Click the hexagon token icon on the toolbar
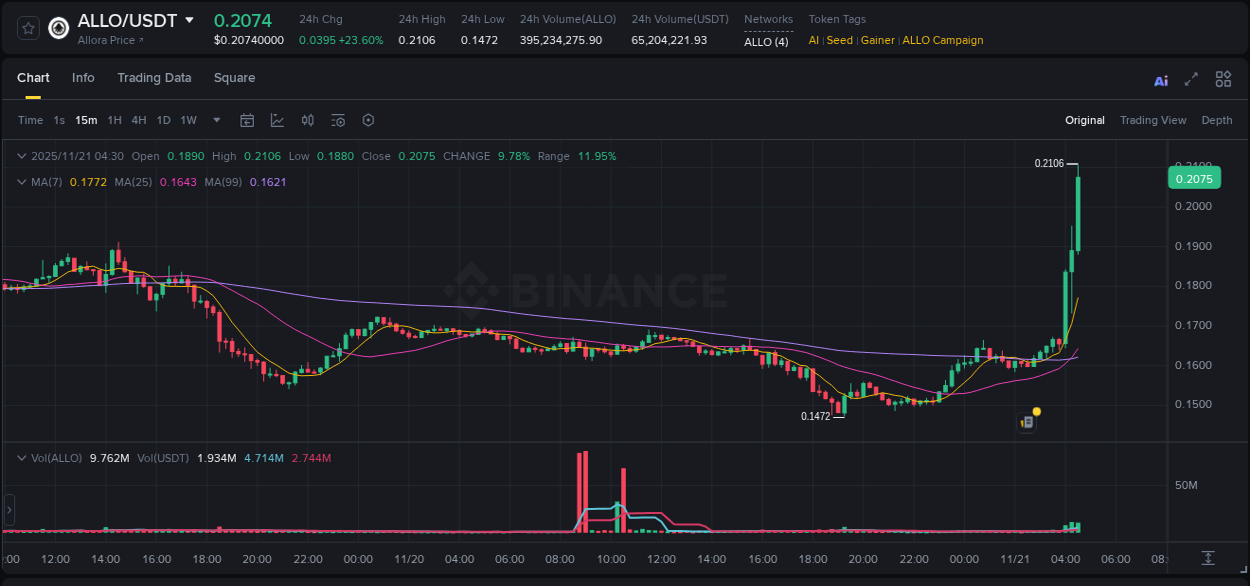The image size is (1250, 586). tap(368, 120)
